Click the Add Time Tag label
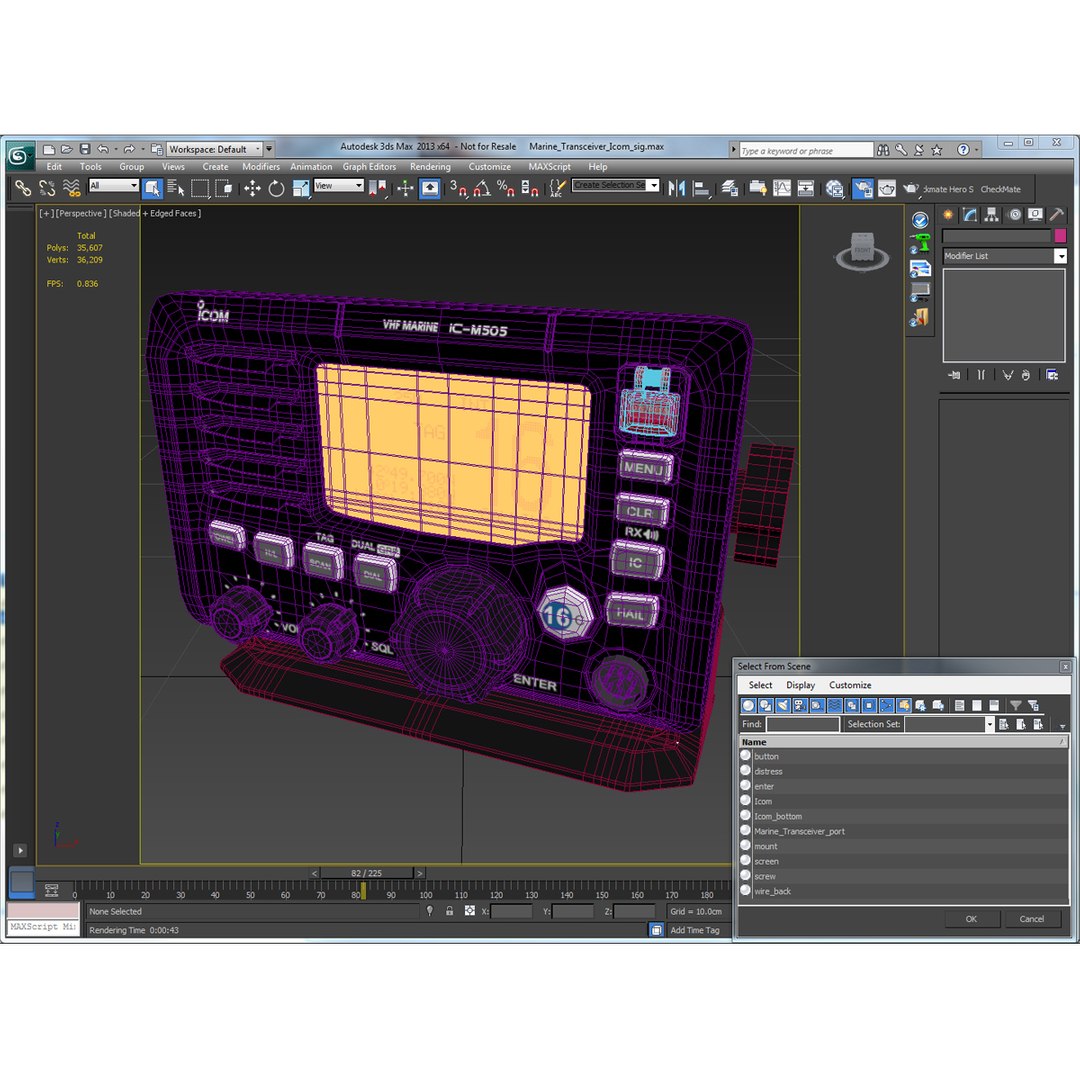The height and width of the screenshot is (1080, 1080). (695, 931)
